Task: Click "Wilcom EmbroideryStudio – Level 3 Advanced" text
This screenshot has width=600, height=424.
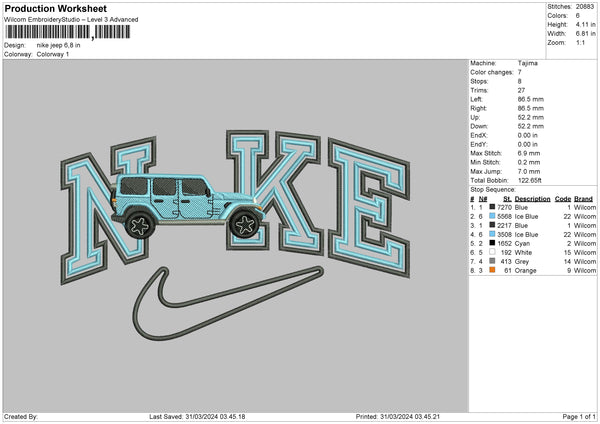Action: point(71,20)
